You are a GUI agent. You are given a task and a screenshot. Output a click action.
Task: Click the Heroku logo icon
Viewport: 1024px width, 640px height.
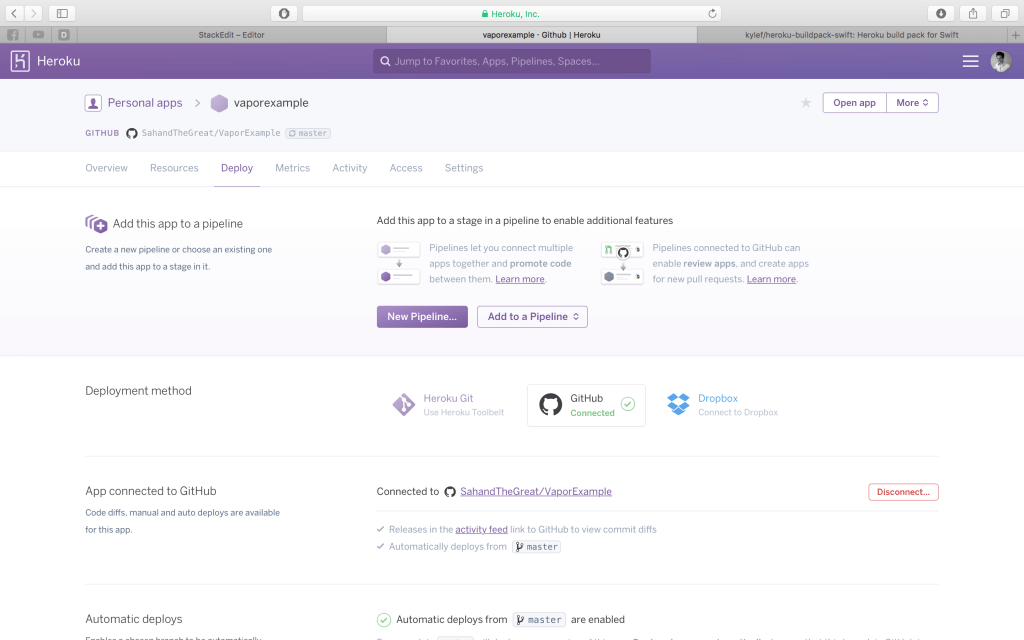click(20, 61)
